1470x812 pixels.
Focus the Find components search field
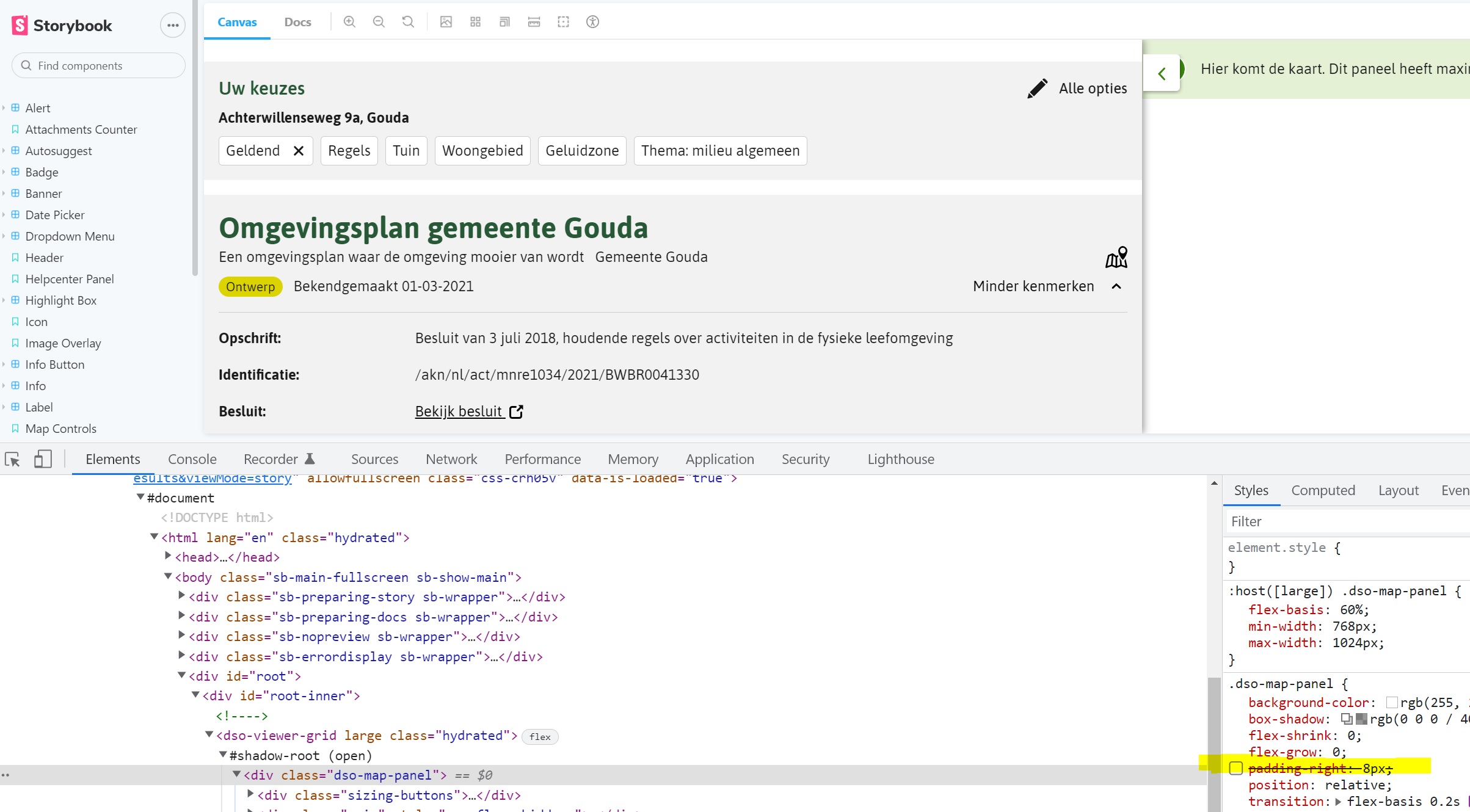(98, 65)
